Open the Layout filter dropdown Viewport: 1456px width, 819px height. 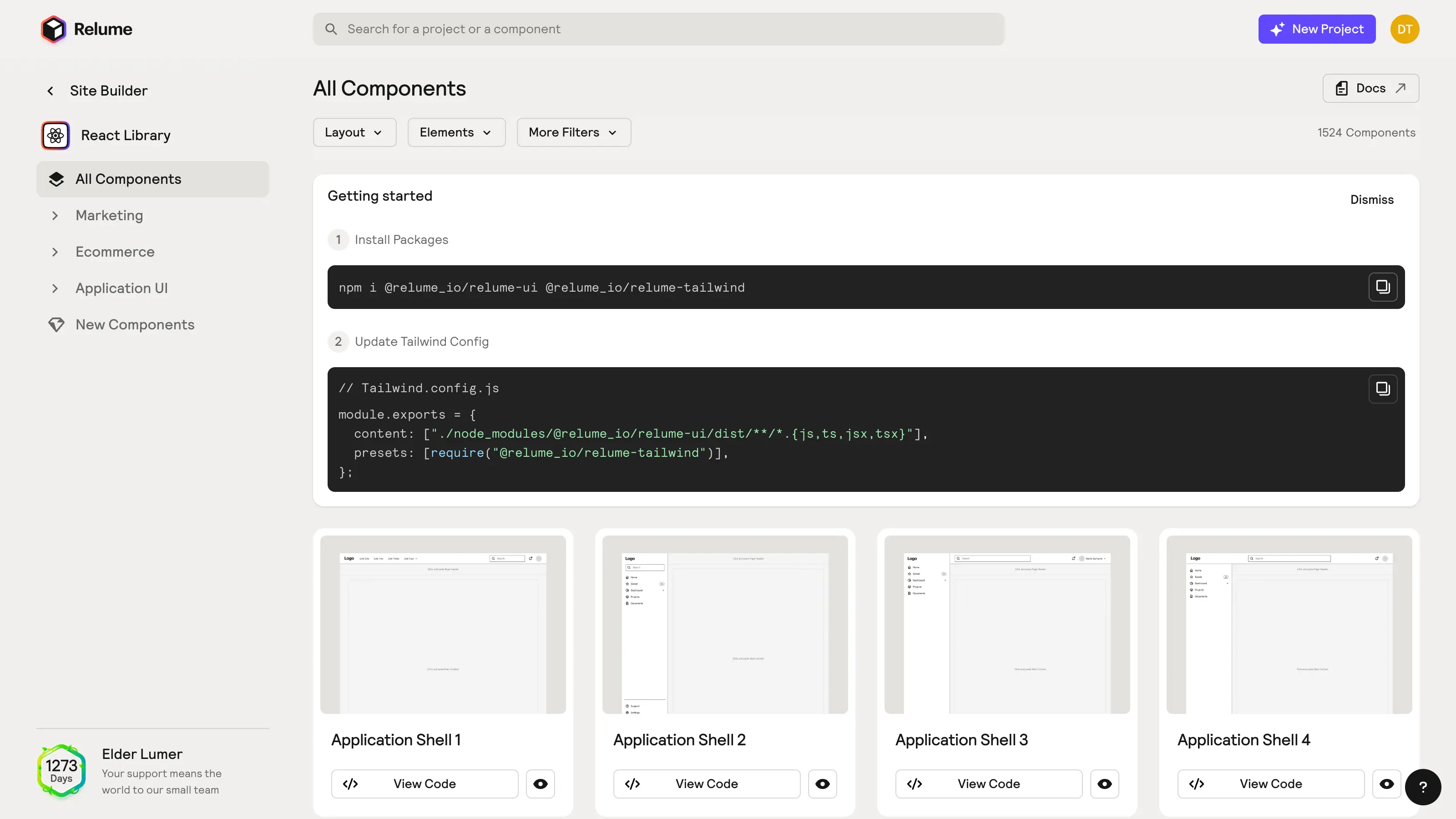354,132
